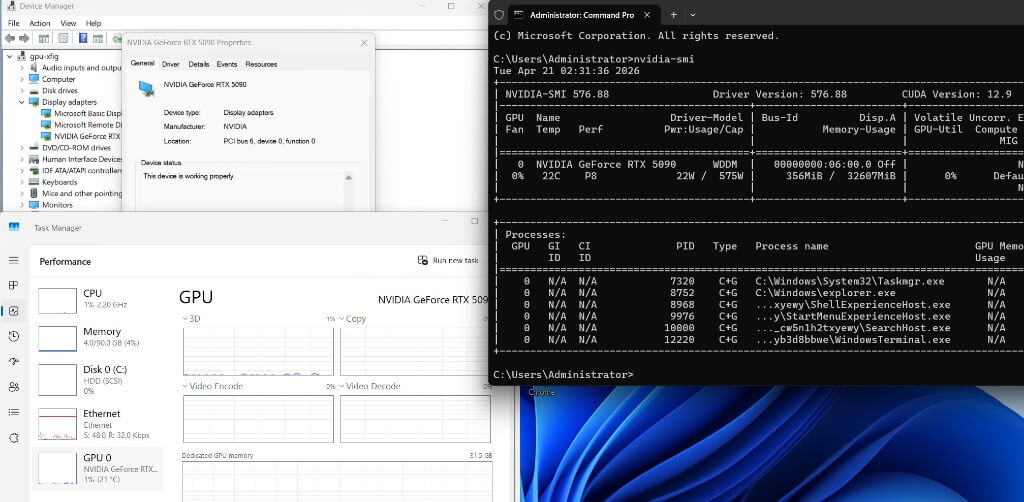Select Administrator: Command Pro terminal tab

point(583,14)
